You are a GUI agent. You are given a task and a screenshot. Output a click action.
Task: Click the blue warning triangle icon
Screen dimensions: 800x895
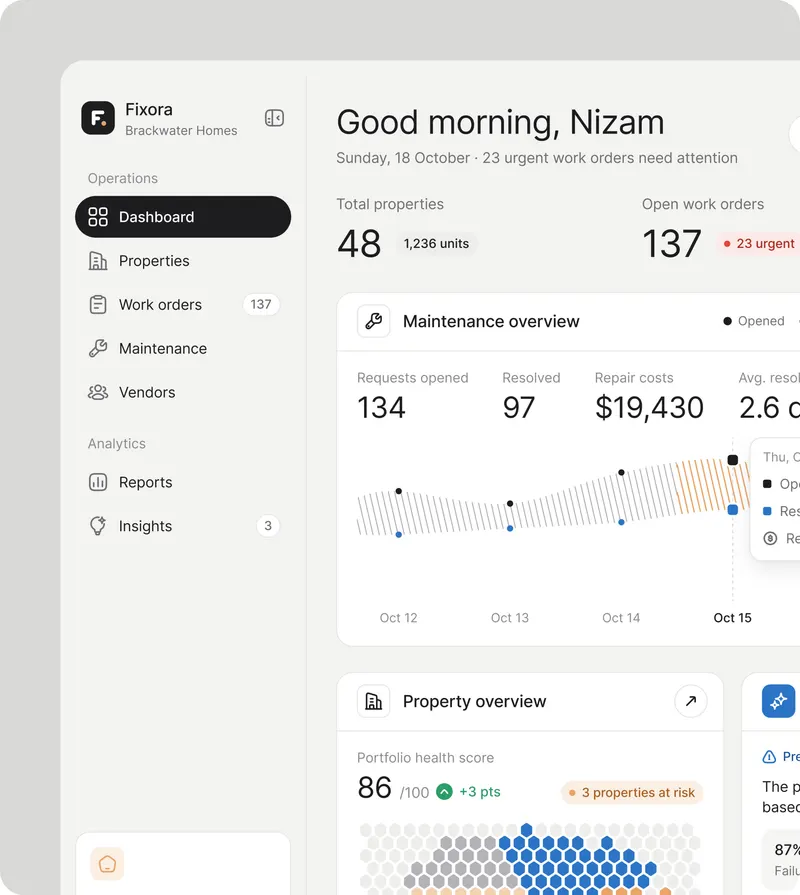[769, 757]
